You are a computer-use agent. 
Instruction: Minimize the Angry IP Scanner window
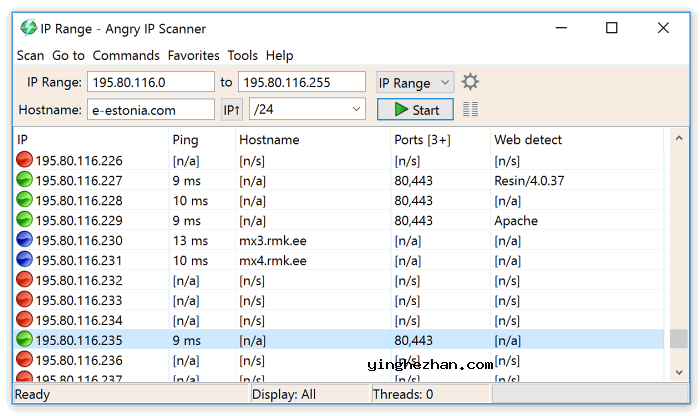pos(561,28)
